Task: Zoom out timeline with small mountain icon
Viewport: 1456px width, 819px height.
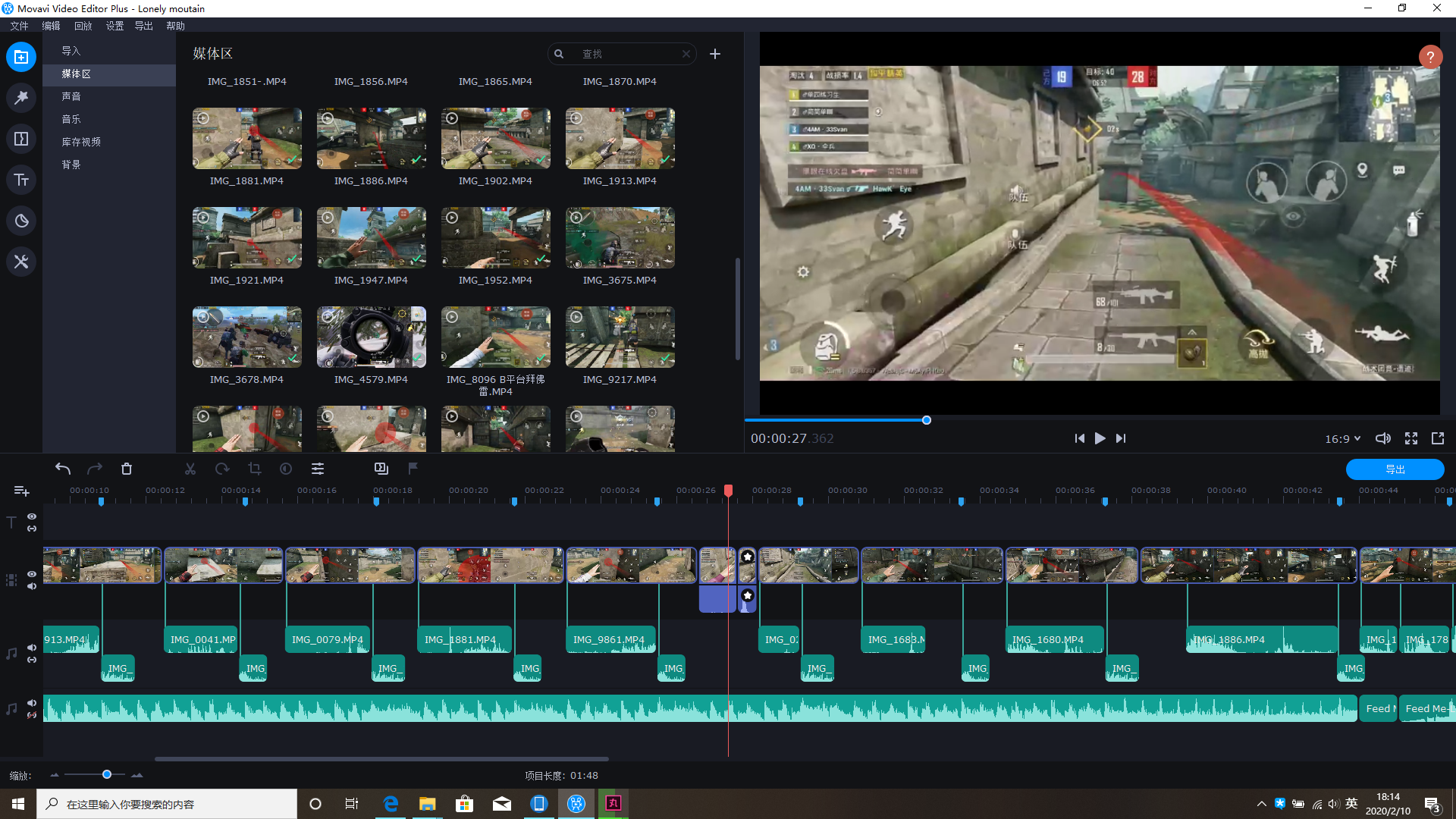Action: (x=55, y=775)
